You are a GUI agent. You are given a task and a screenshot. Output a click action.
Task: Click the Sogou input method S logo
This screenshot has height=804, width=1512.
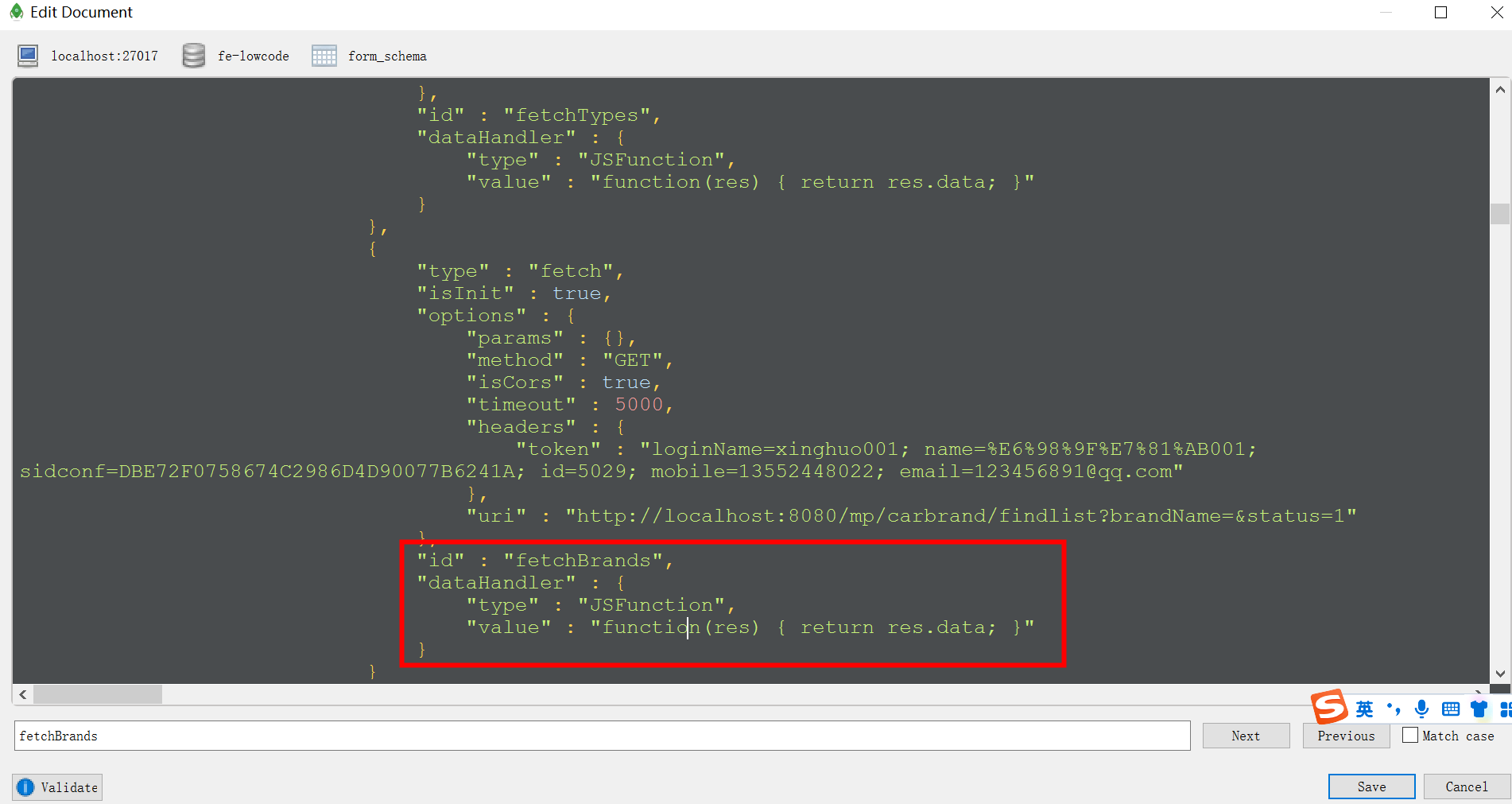pos(1329,706)
